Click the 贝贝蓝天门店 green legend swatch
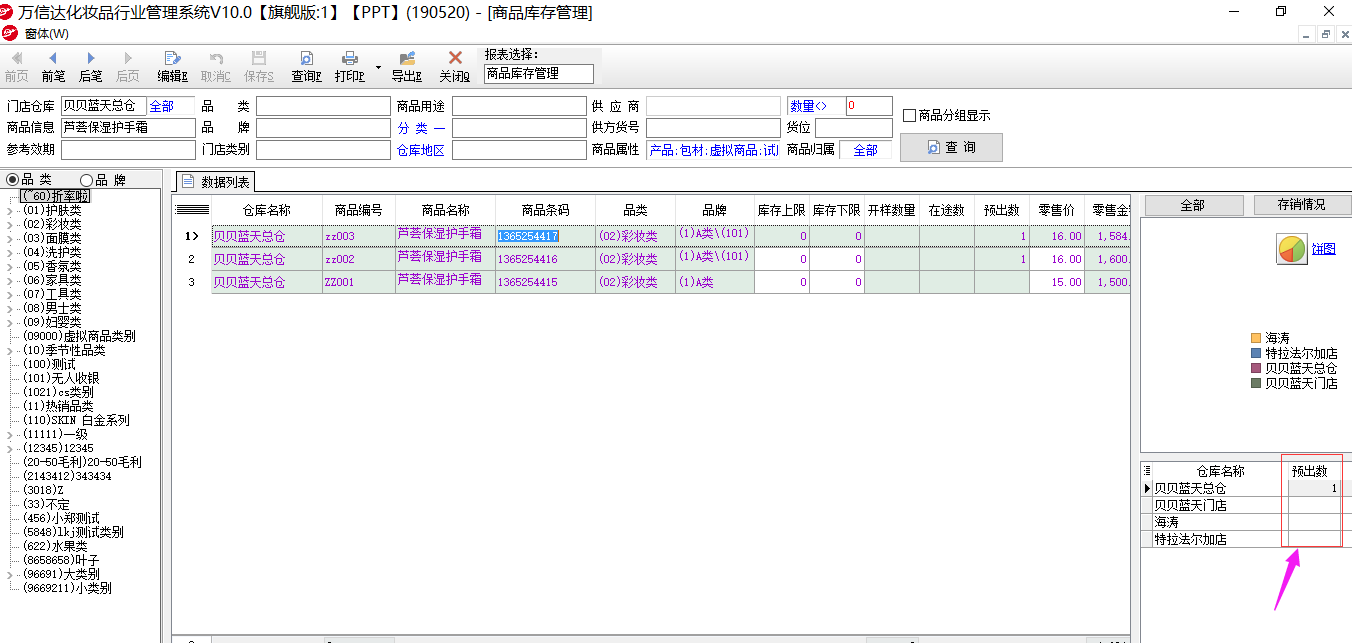This screenshot has width=1352, height=643. click(1257, 383)
